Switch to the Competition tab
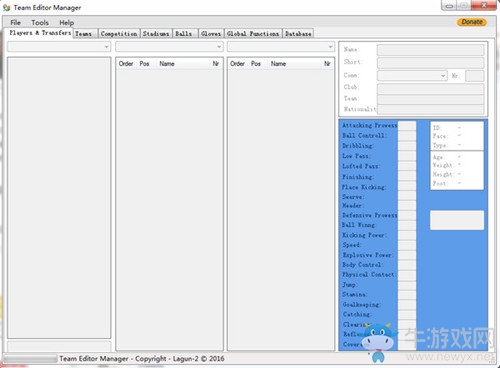 click(119, 34)
